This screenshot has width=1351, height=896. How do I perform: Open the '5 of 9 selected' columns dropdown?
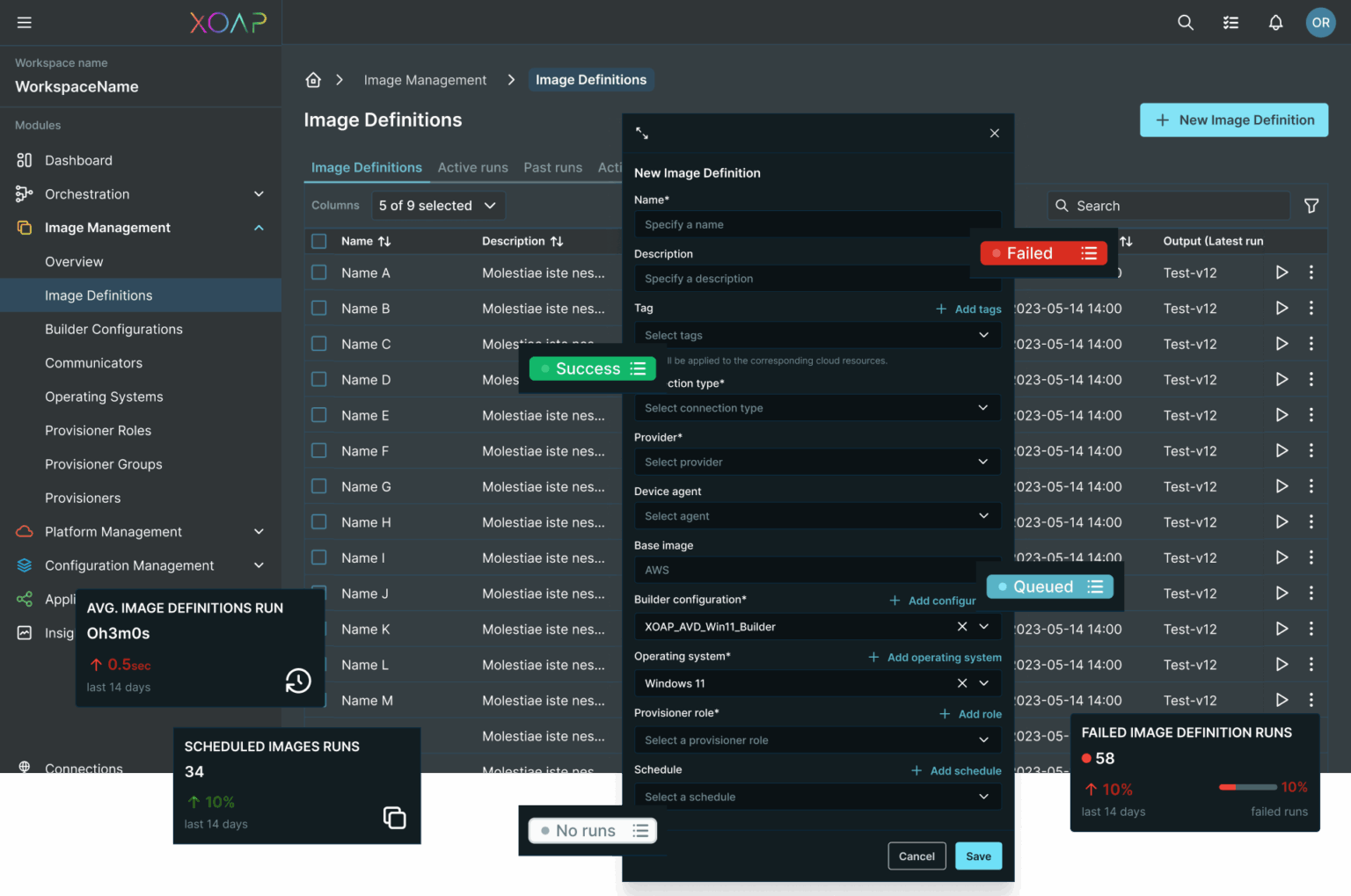(x=438, y=205)
